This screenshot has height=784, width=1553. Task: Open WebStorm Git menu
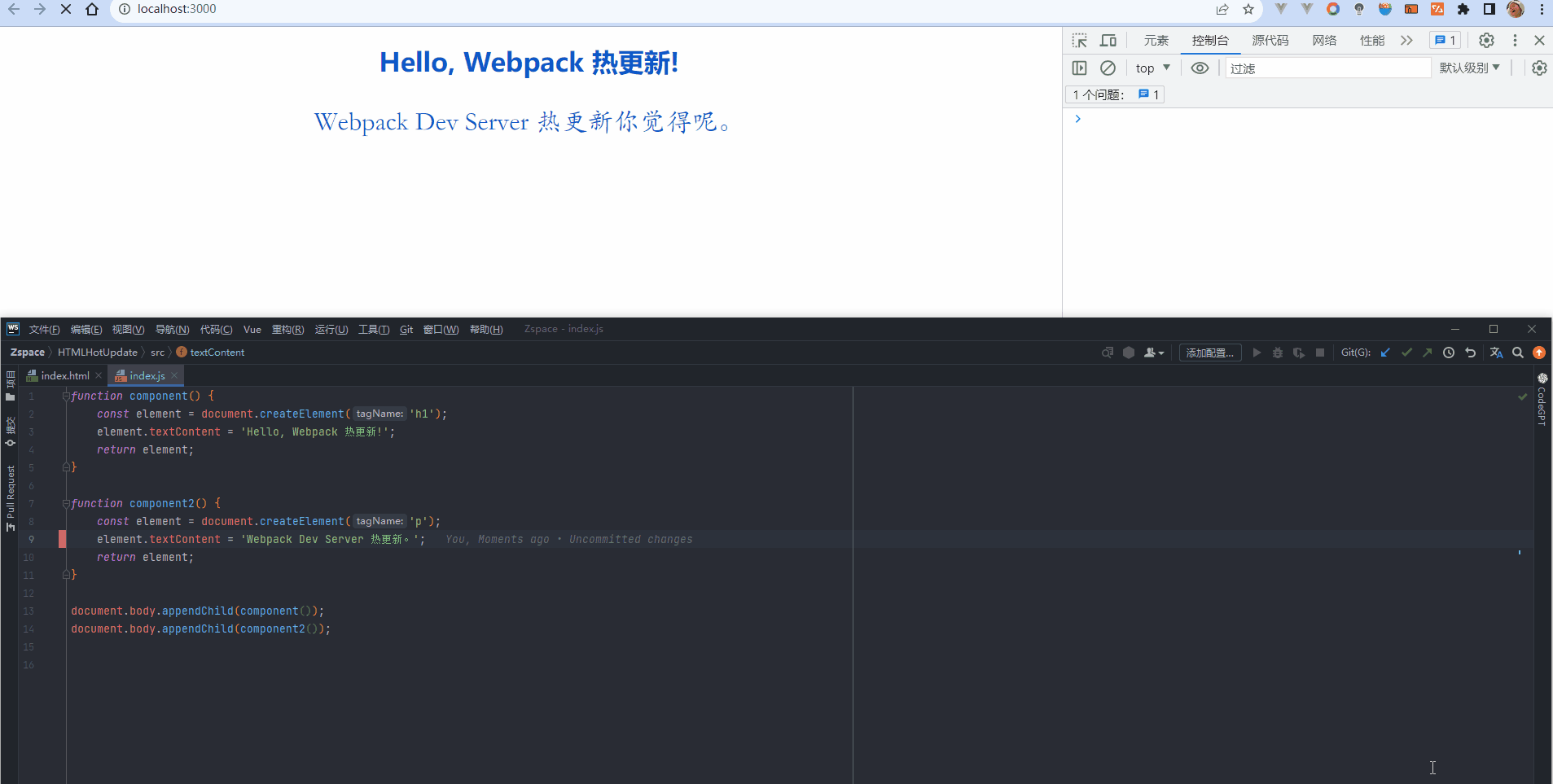point(406,330)
